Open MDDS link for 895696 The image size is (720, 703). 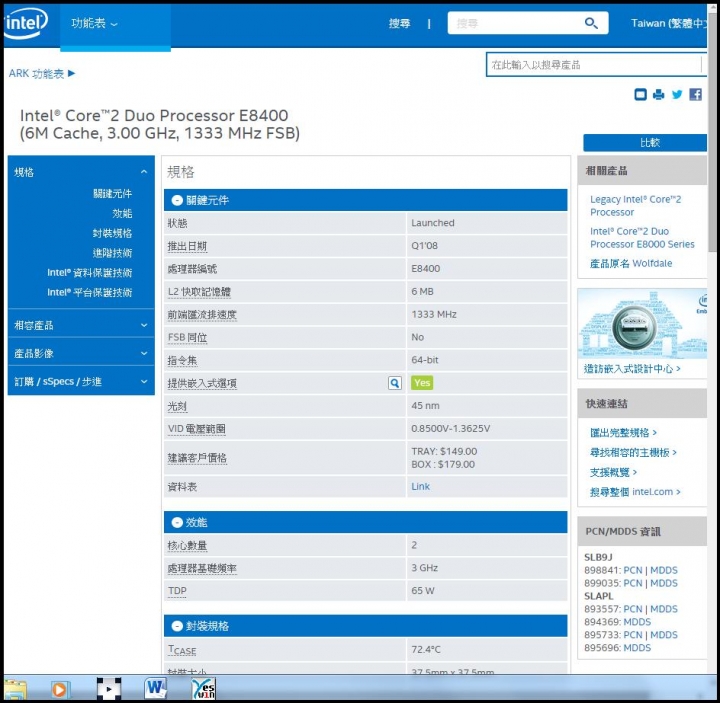(x=637, y=647)
